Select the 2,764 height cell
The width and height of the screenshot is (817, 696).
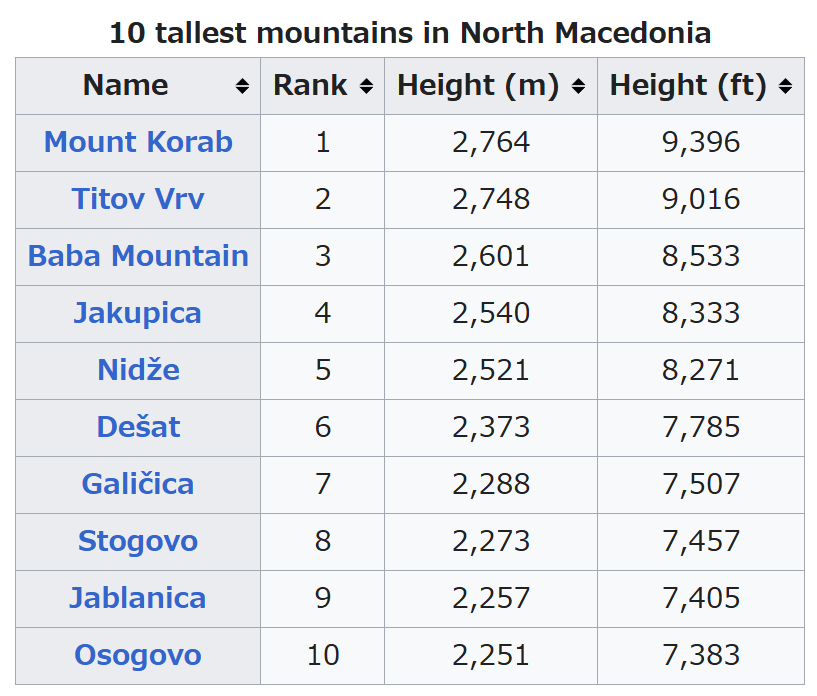point(491,142)
